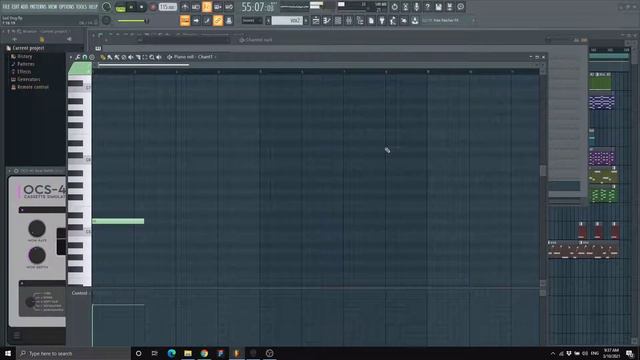Toggle the orange note grouping link button
This screenshot has width=640, height=360.
pyautogui.click(x=218, y=20)
